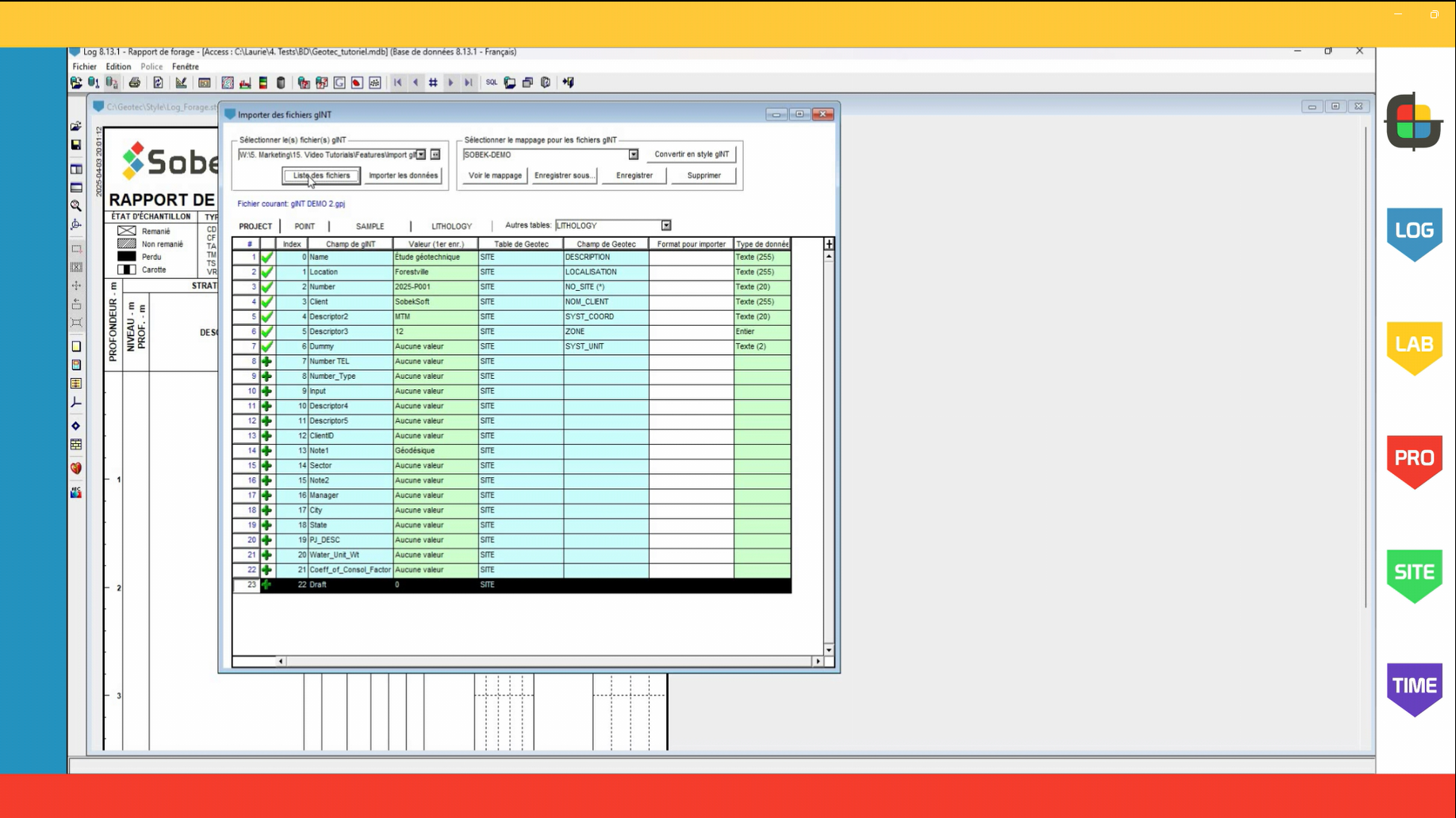This screenshot has height=818, width=1456.
Task: Toggle the checkmark for Client row
Action: [267, 302]
